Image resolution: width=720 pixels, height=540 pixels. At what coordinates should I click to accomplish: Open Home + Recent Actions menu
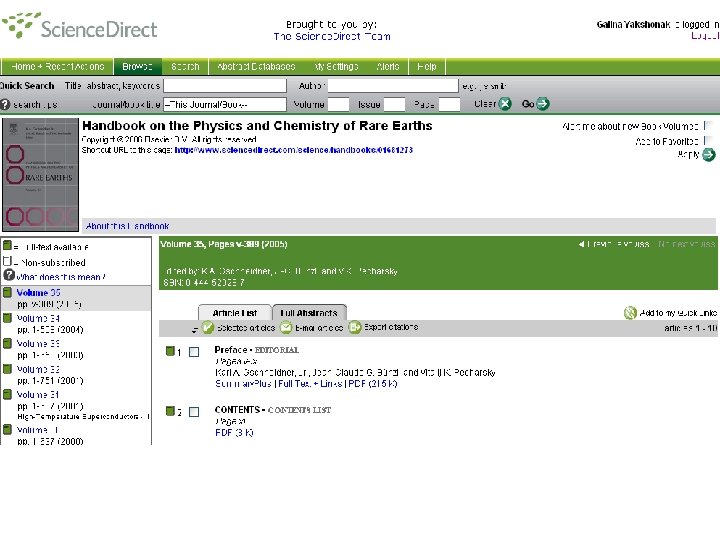click(x=57, y=67)
